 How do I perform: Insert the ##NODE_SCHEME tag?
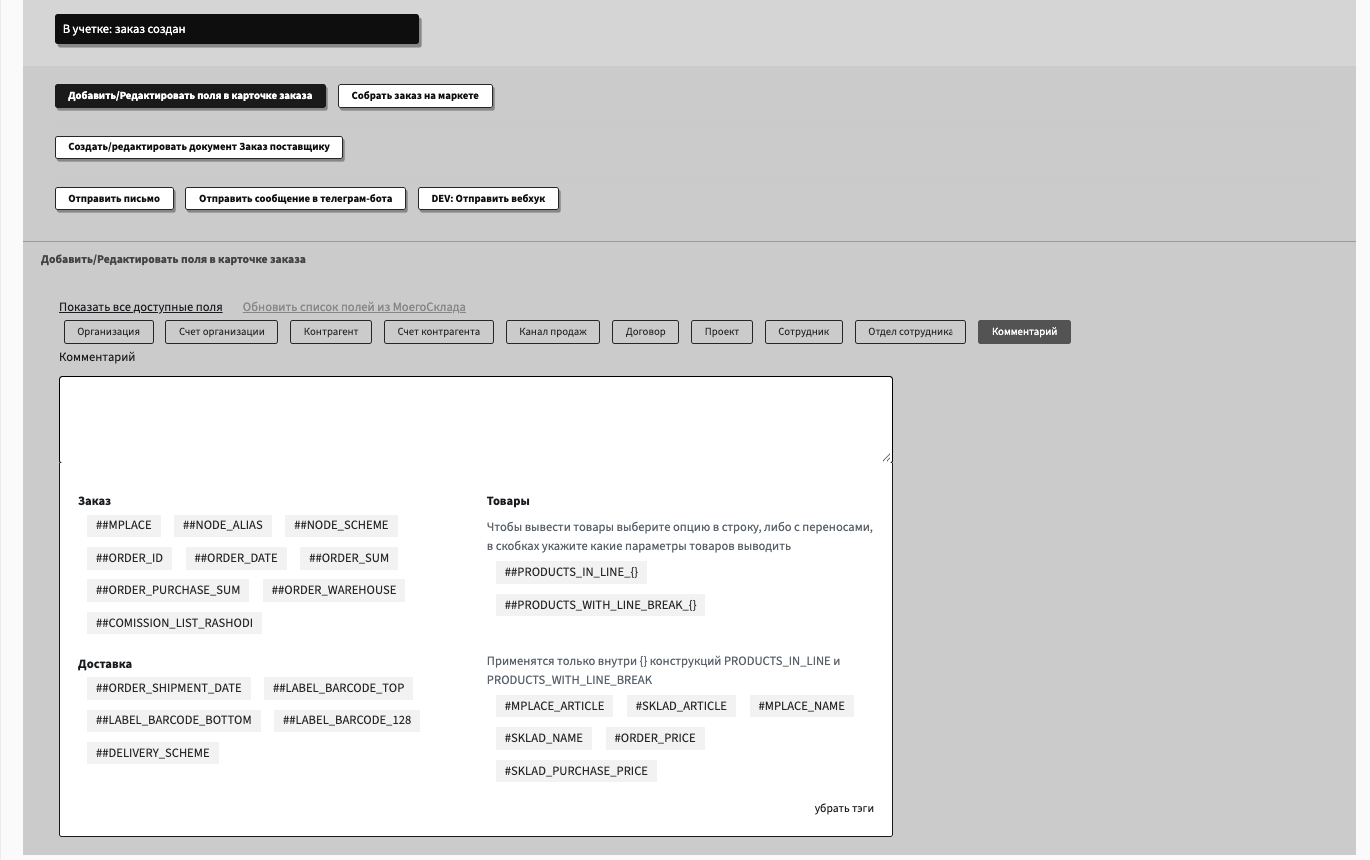click(341, 525)
